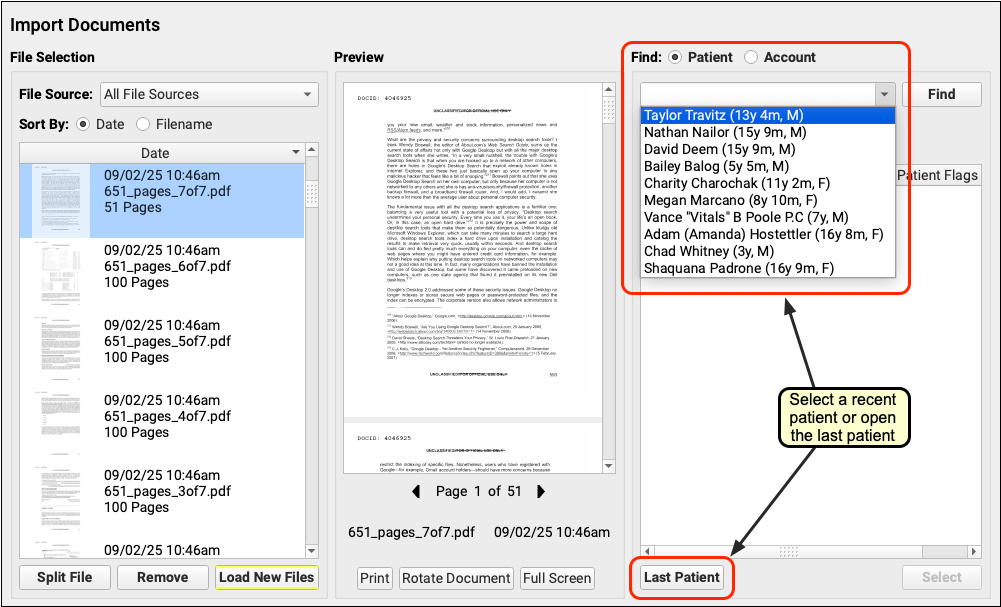Click results horizontal scrollbar left arrow
The image size is (1001, 607).
coord(647,551)
